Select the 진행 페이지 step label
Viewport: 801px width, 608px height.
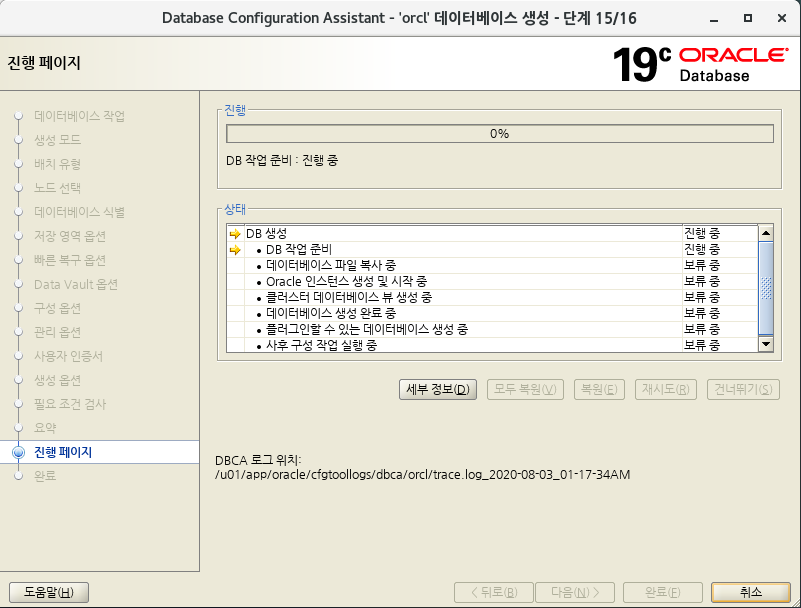pos(63,452)
